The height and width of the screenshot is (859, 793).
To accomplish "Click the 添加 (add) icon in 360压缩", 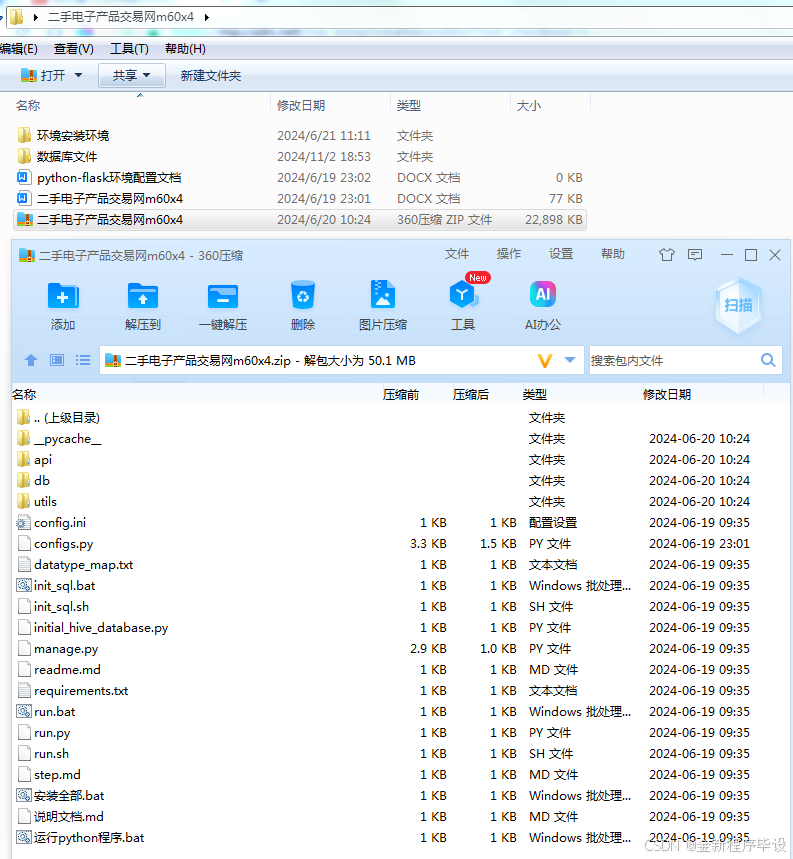I will tap(63, 296).
